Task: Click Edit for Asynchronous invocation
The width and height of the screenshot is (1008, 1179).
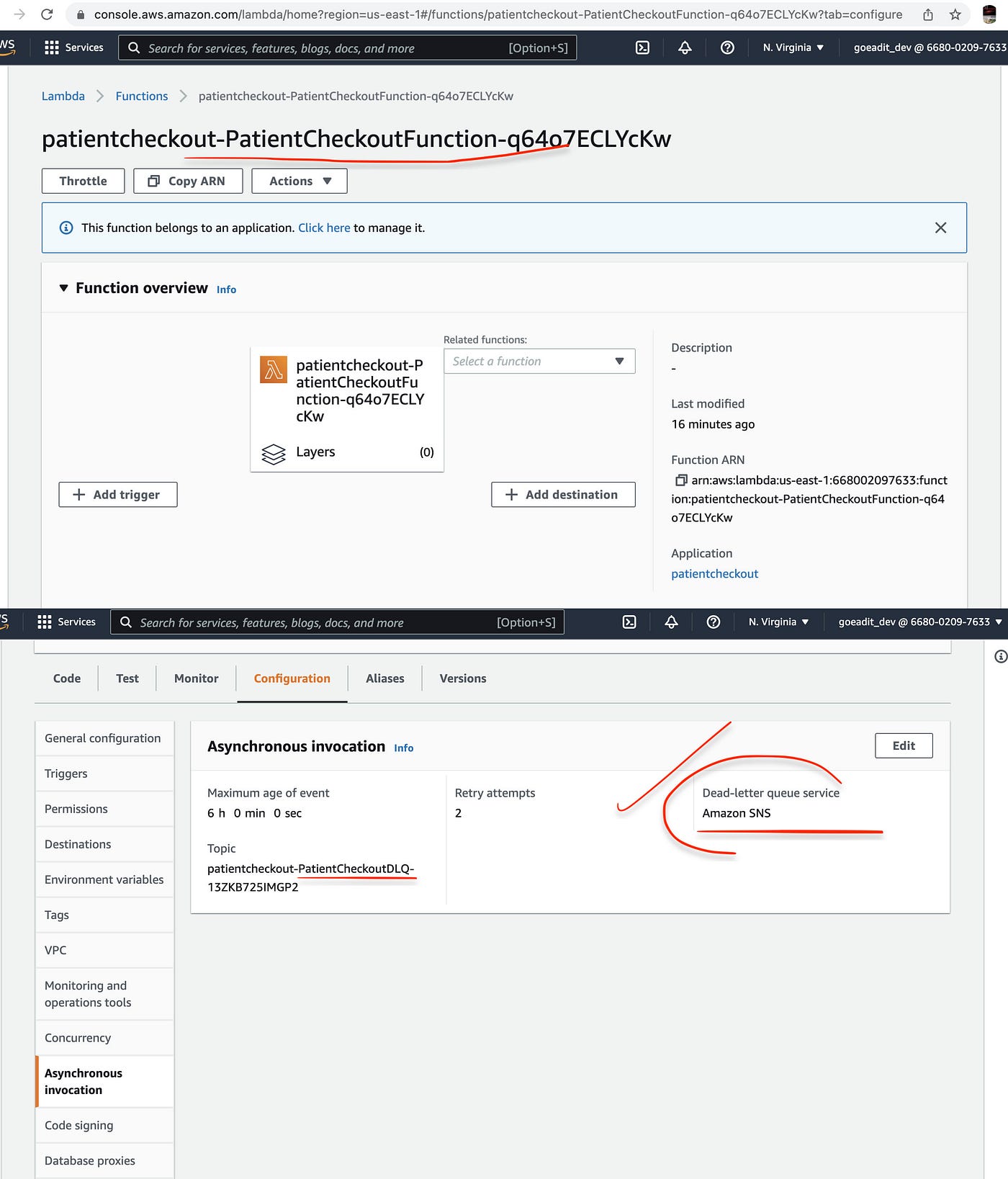Action: (x=904, y=745)
